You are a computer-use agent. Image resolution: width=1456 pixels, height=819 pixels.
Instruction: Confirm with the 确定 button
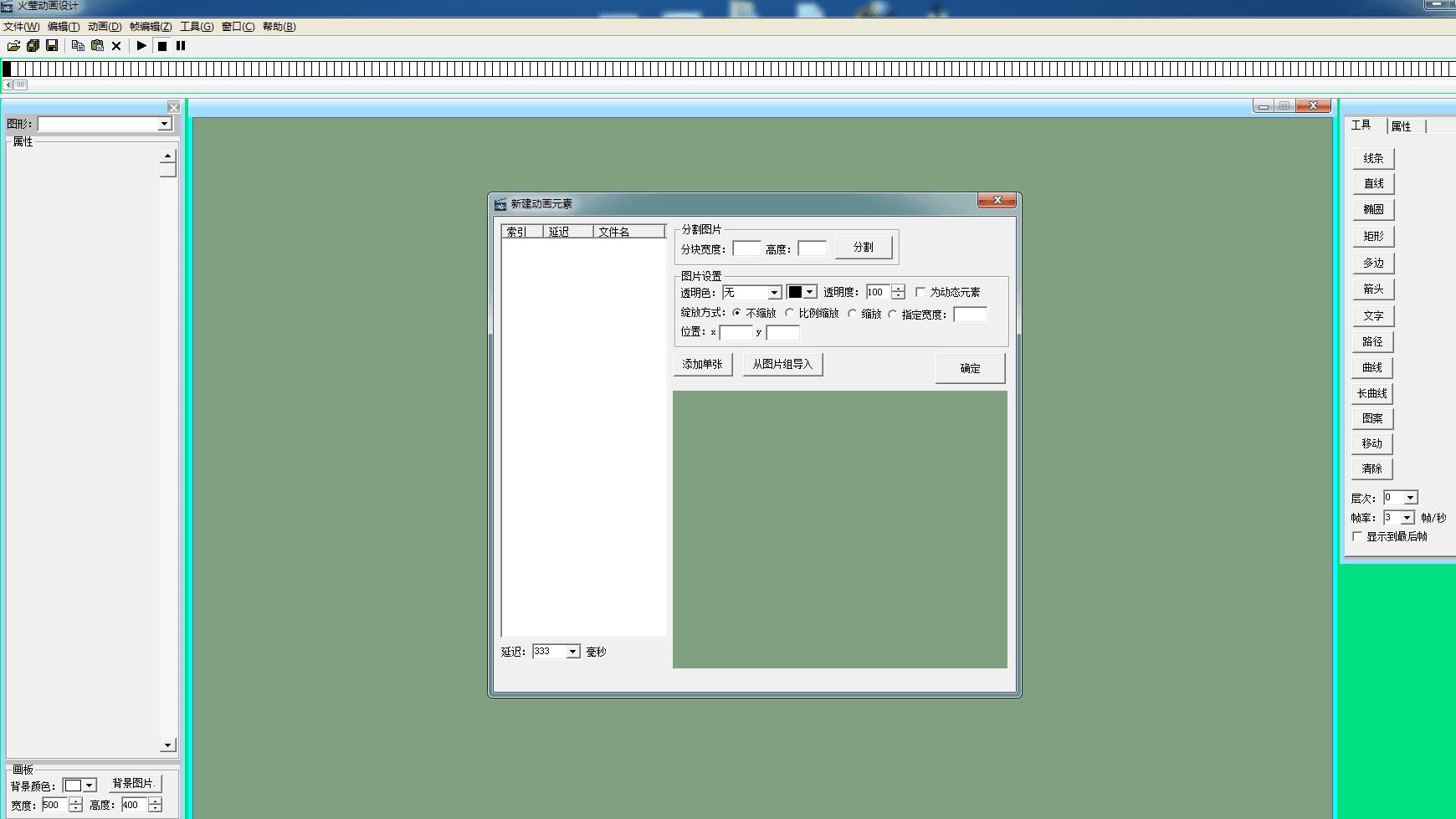(x=970, y=368)
